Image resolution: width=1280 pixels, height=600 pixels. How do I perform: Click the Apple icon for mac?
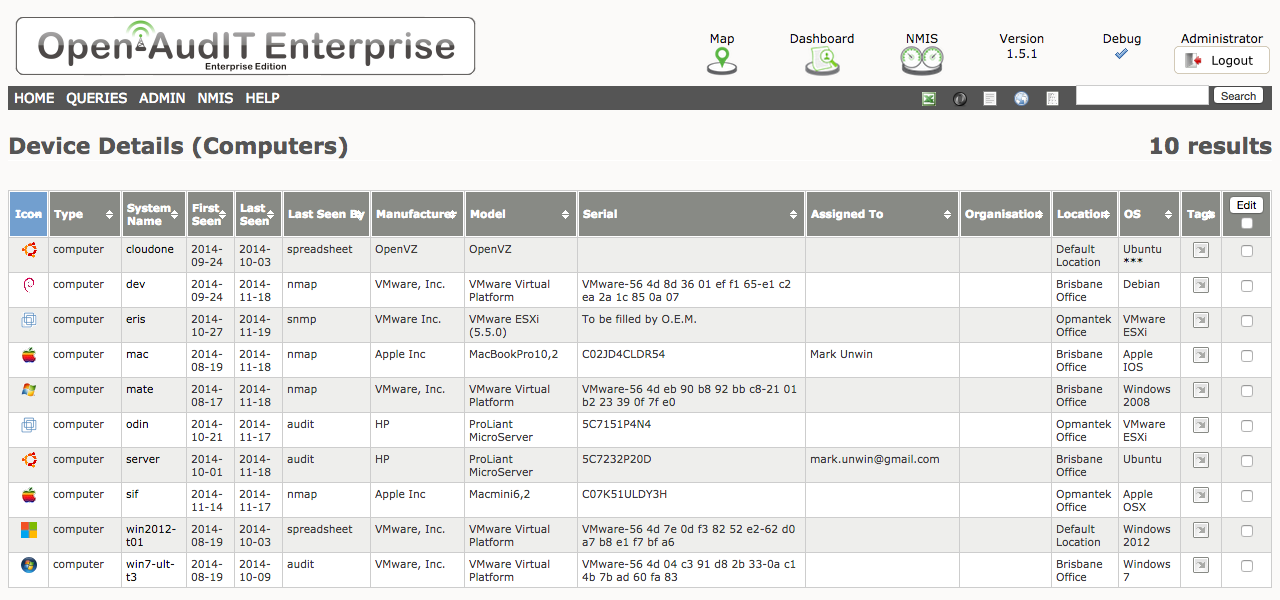[29, 355]
